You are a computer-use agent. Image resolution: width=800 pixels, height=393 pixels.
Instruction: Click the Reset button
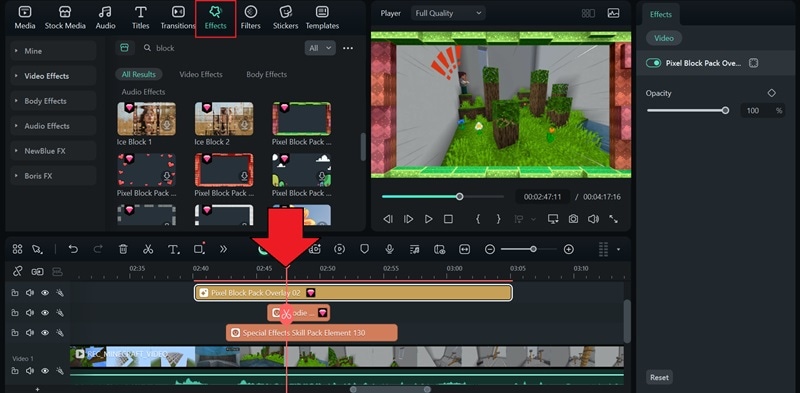pyautogui.click(x=659, y=378)
